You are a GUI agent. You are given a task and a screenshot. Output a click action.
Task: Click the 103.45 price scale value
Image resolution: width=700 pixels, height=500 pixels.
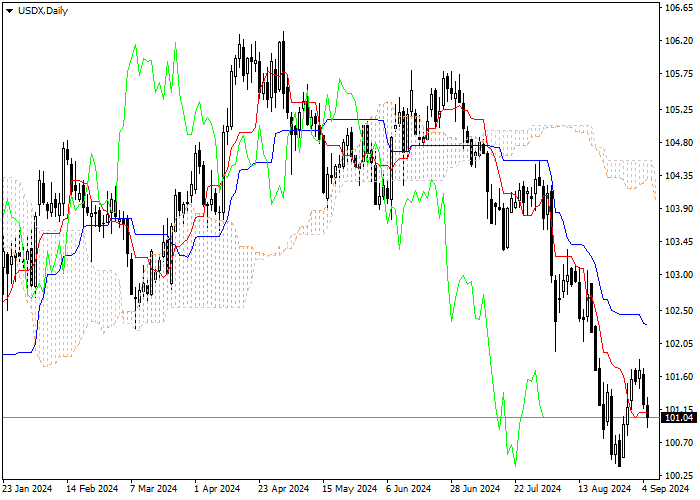tap(679, 242)
